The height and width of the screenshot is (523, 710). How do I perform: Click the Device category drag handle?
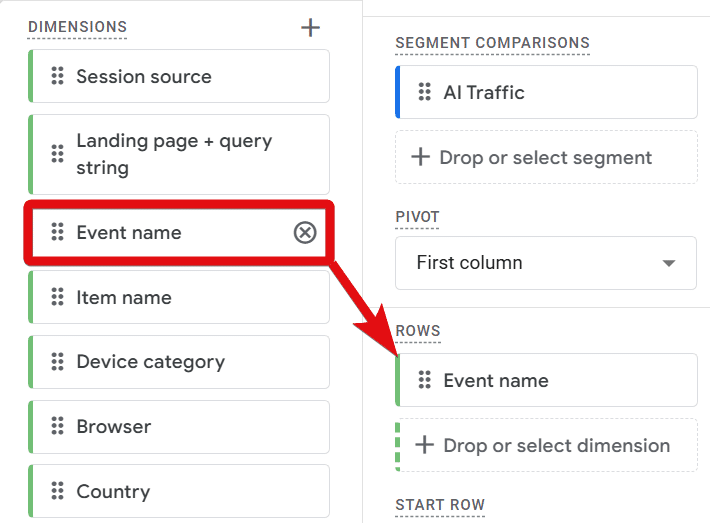coord(58,362)
